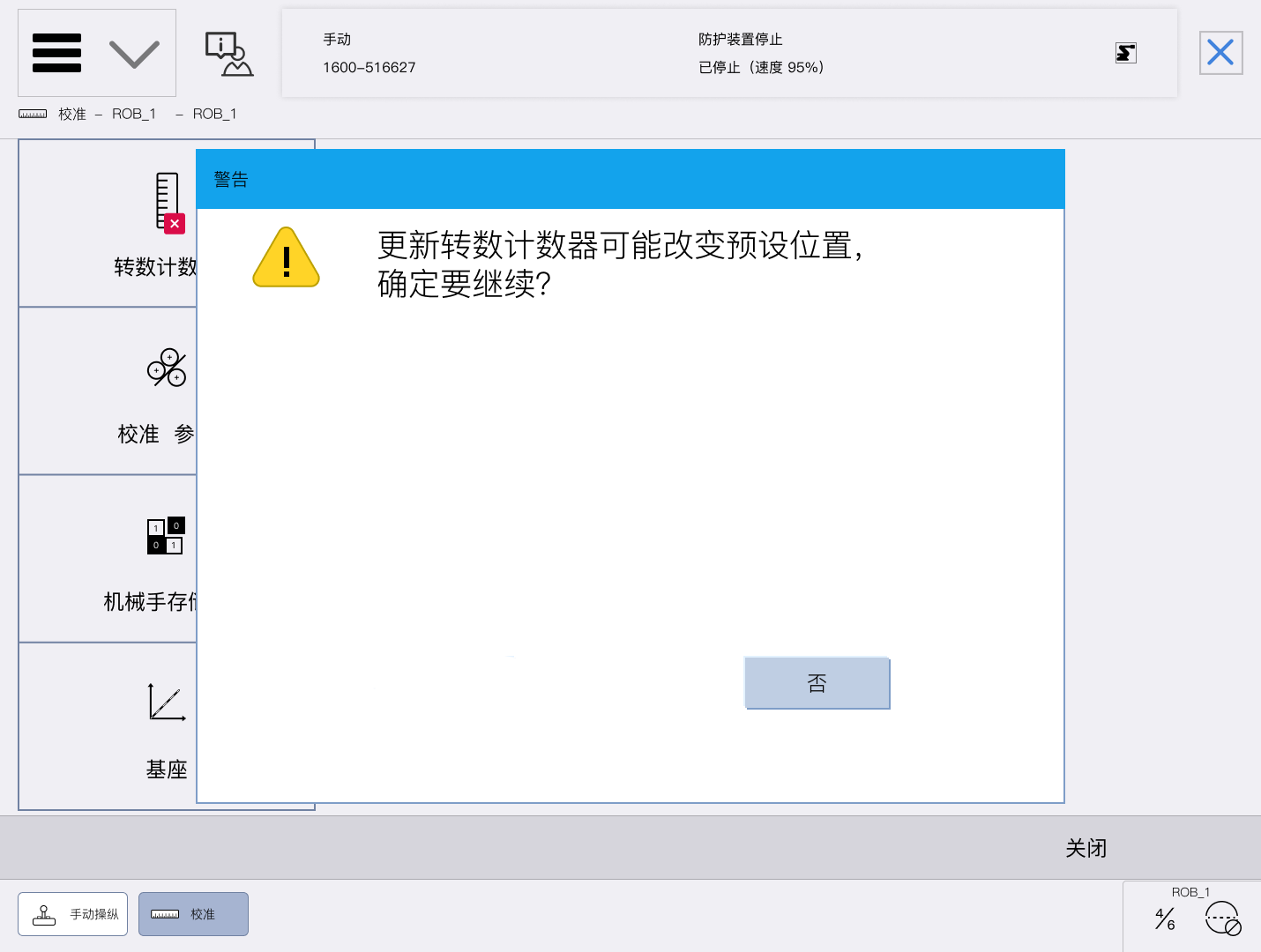1261x952 pixels.
Task: Switch to the 手动操纵 taskbar tab
Action: coord(73,914)
